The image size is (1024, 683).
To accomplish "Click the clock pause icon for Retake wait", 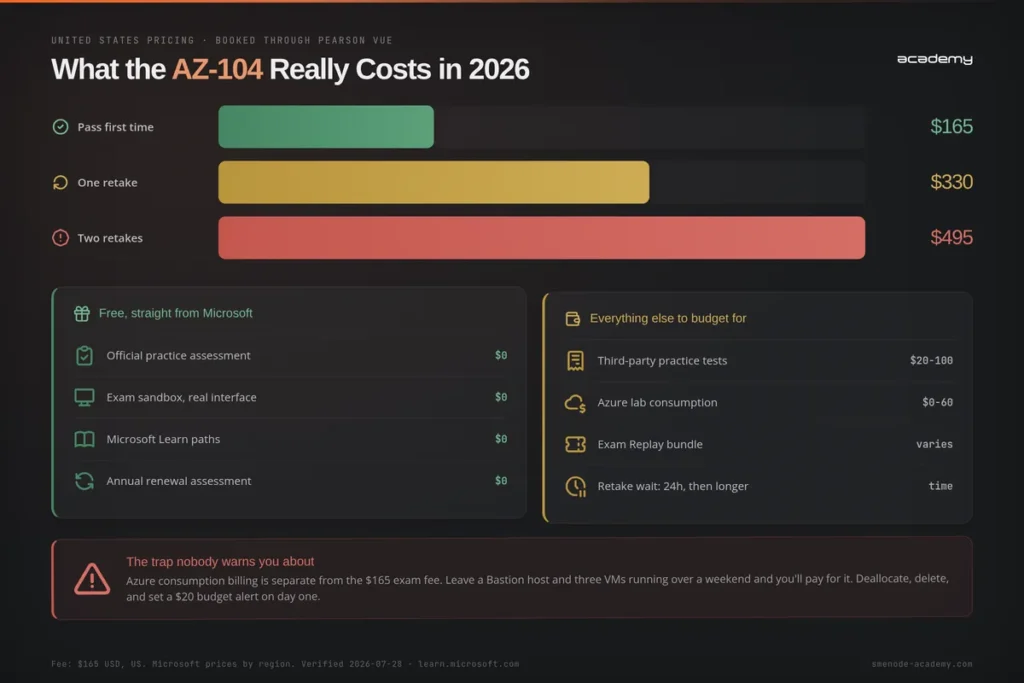I will pyautogui.click(x=575, y=486).
